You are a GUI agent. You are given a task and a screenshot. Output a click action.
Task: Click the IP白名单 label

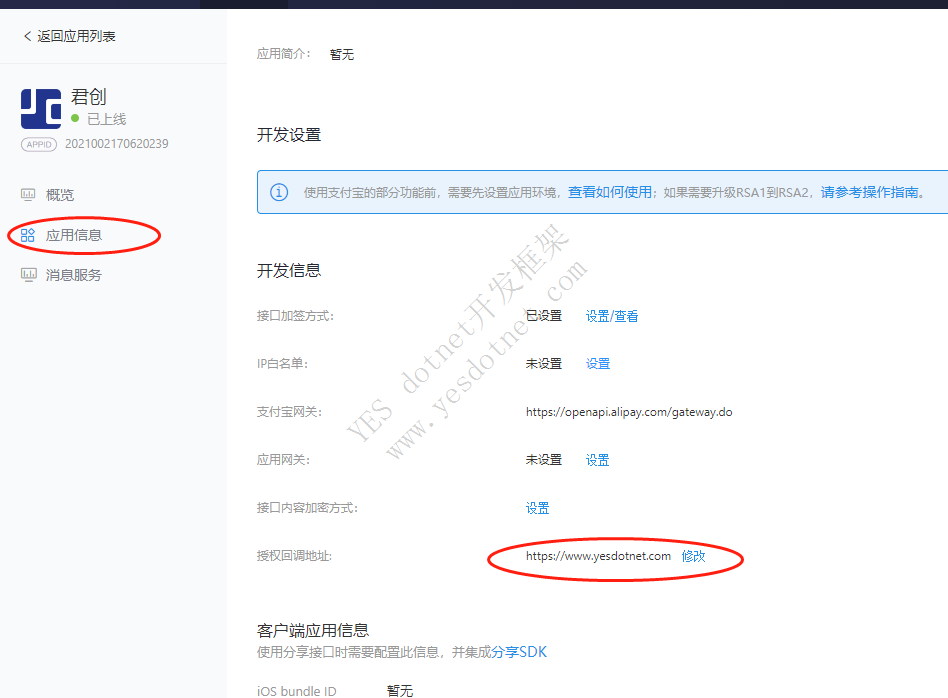[282, 364]
